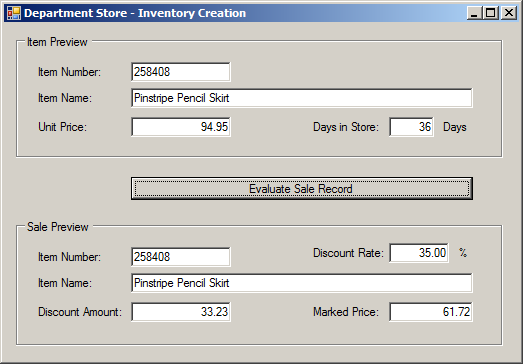
Task: Click the window title text
Action: tap(135, 13)
